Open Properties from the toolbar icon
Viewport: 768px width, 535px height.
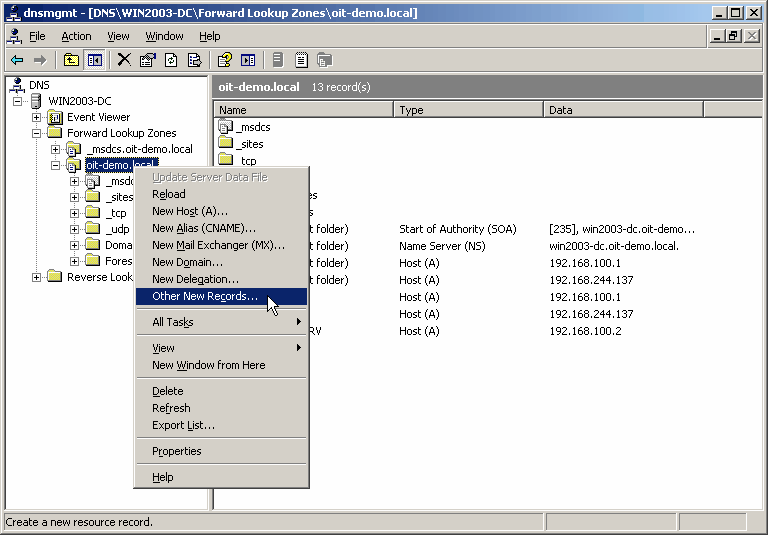coord(148,60)
